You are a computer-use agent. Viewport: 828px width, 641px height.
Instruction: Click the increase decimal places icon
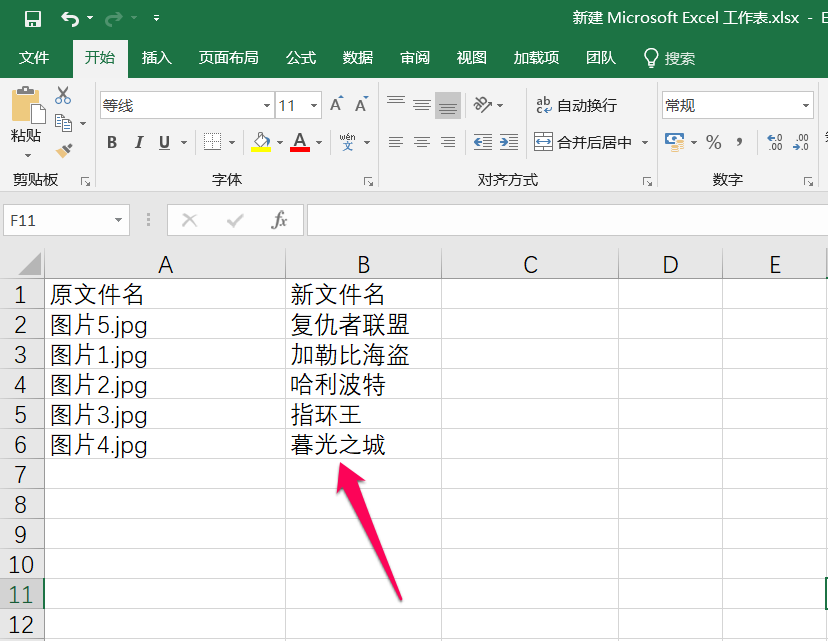tap(774, 142)
